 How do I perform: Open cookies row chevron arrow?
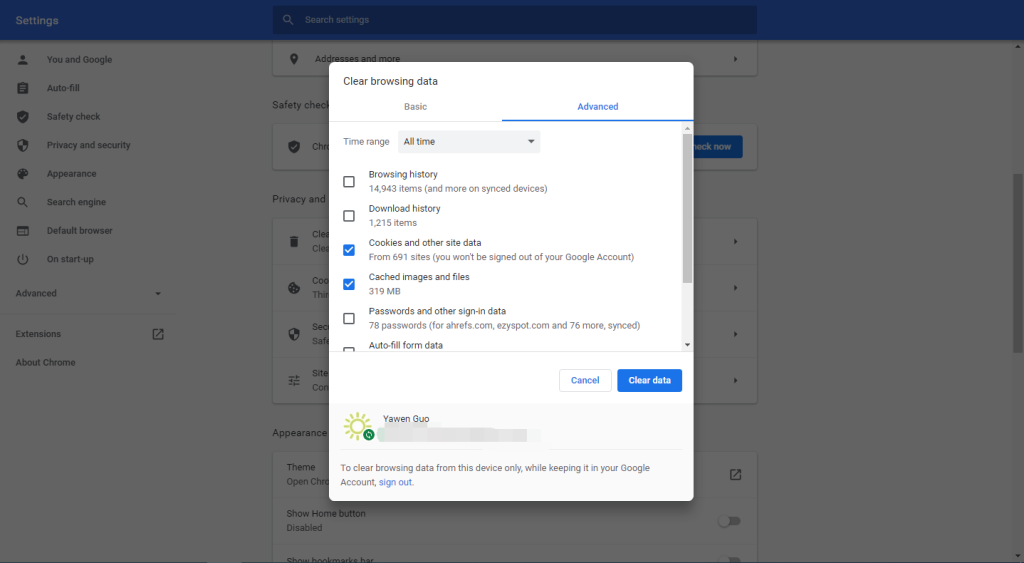(x=735, y=288)
